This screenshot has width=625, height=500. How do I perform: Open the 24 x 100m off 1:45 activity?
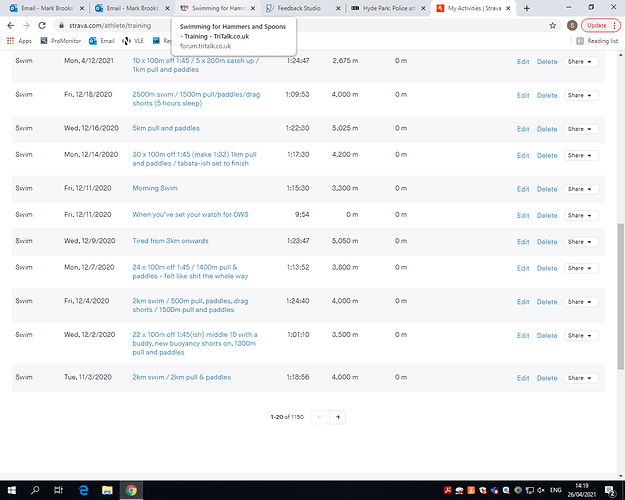[191, 272]
